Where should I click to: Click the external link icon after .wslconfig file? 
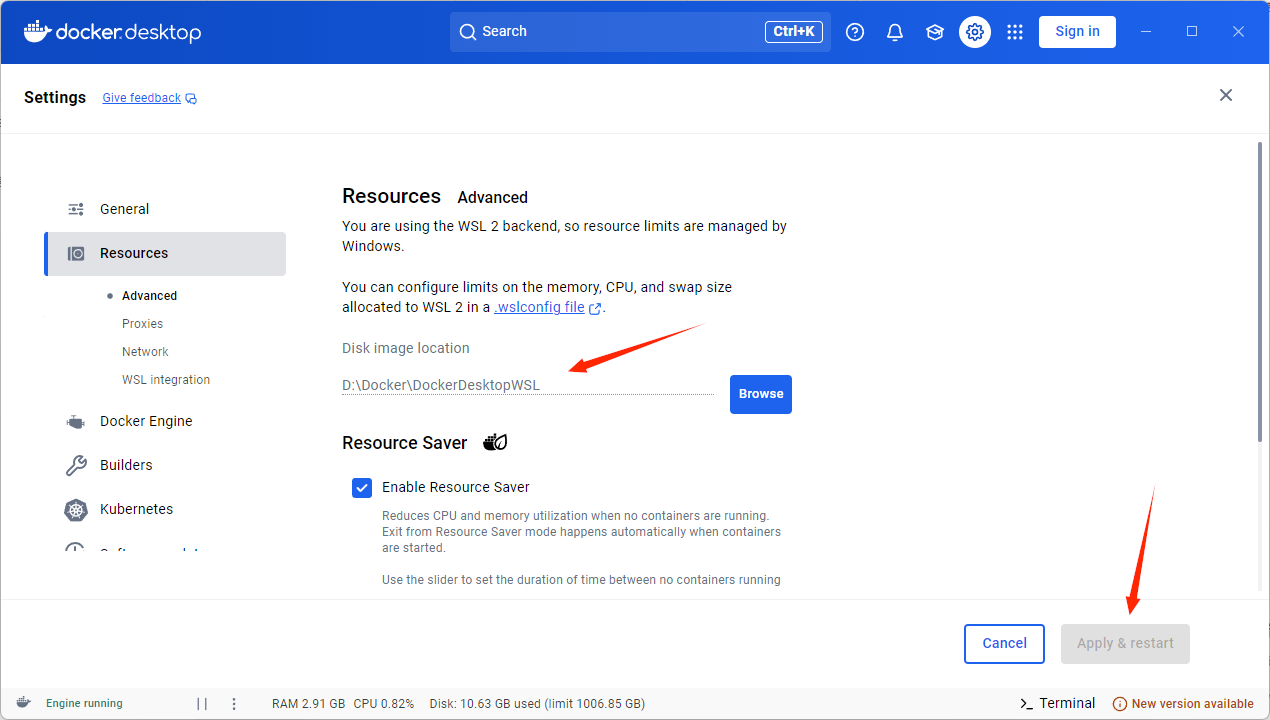pos(596,309)
